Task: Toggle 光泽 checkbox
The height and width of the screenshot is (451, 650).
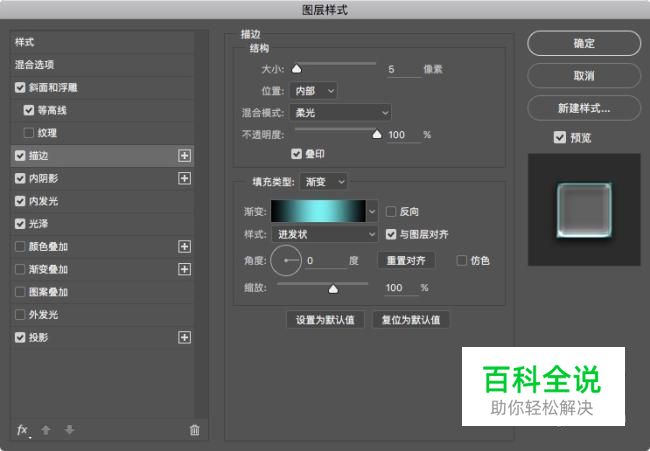Action: (x=20, y=224)
